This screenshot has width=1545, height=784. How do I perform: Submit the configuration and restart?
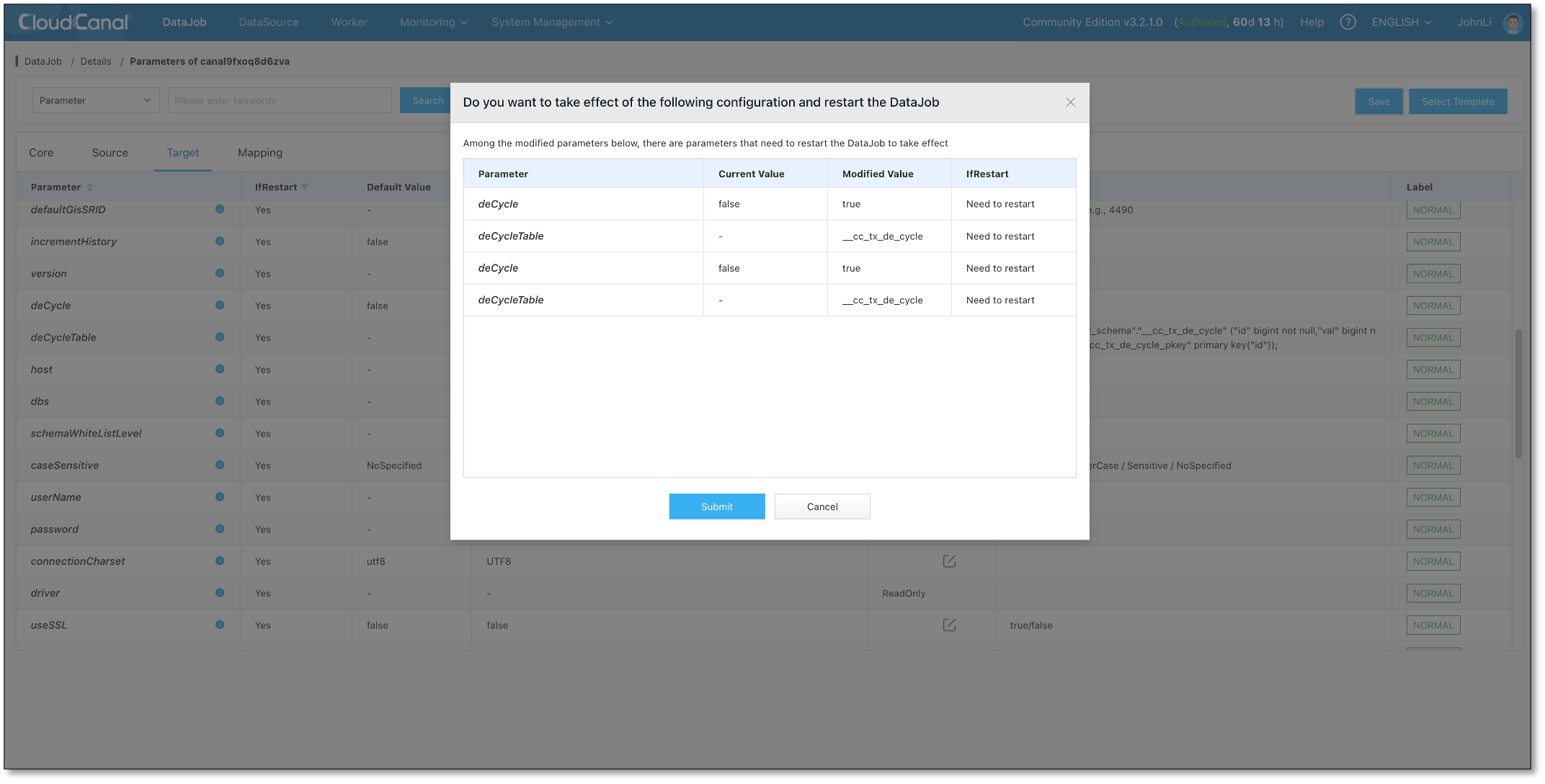716,507
